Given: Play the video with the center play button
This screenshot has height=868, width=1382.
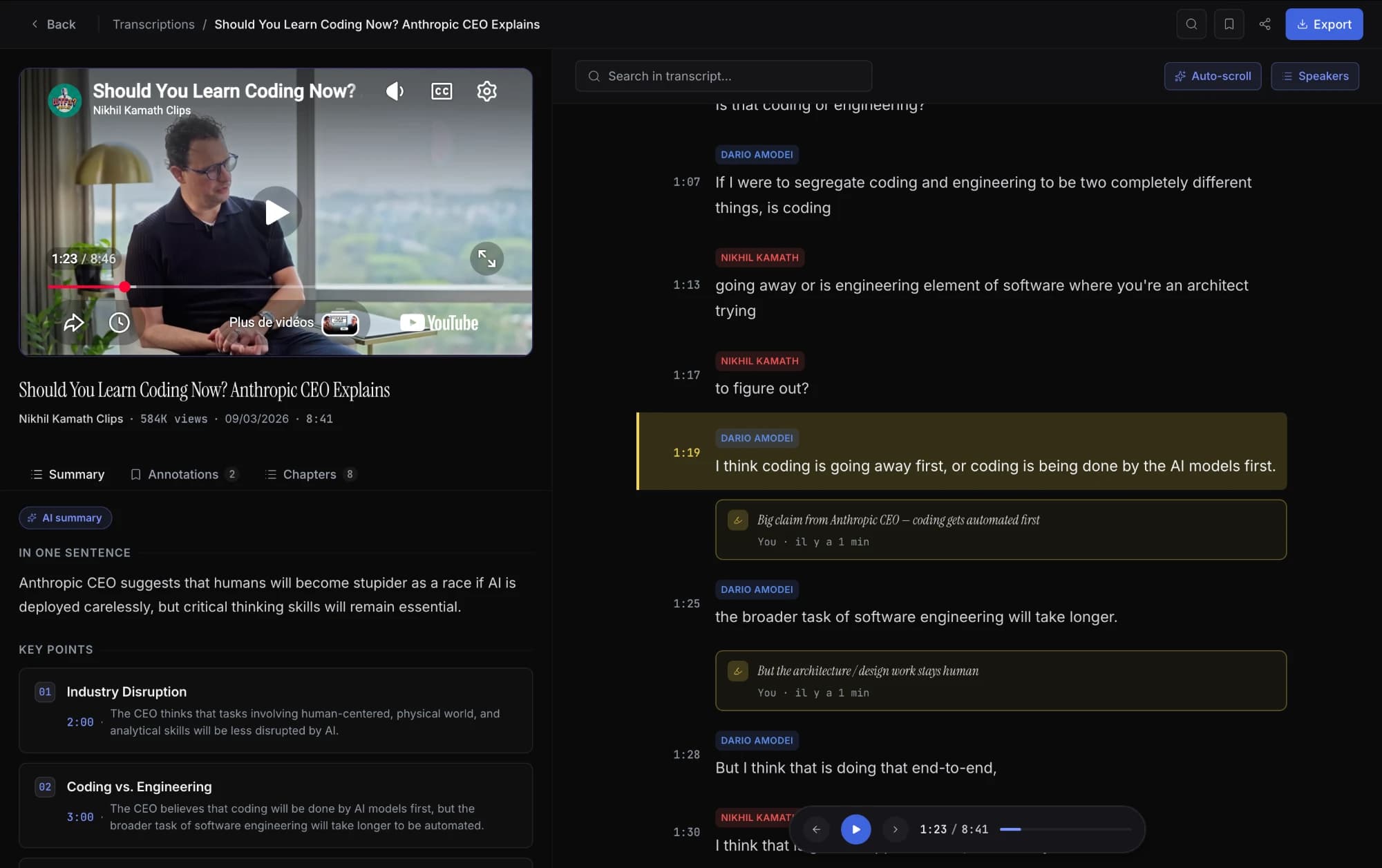Looking at the screenshot, I should 276,212.
